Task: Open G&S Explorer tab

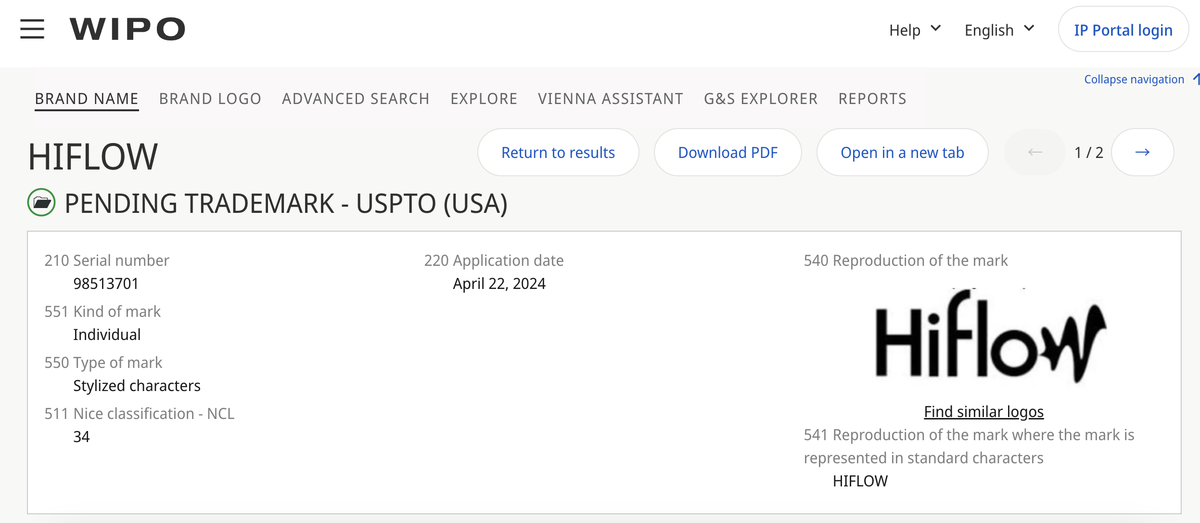Action: tap(761, 99)
